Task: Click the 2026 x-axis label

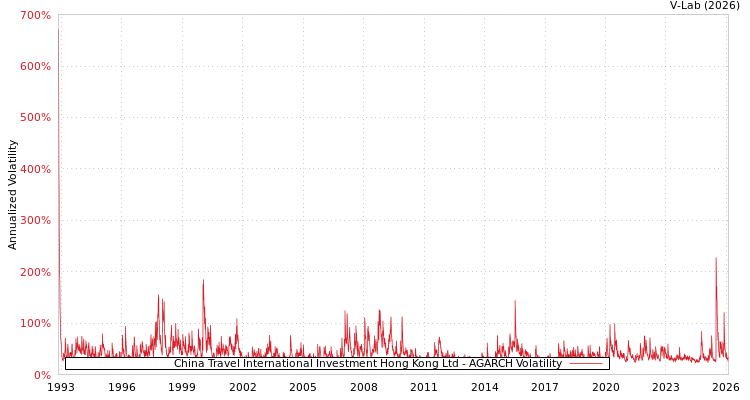Action: tap(726, 387)
